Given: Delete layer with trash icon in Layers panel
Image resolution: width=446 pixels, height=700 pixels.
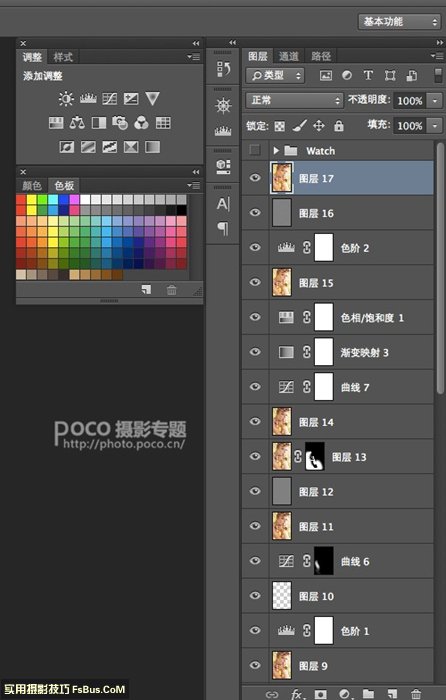Looking at the screenshot, I should pos(416,694).
